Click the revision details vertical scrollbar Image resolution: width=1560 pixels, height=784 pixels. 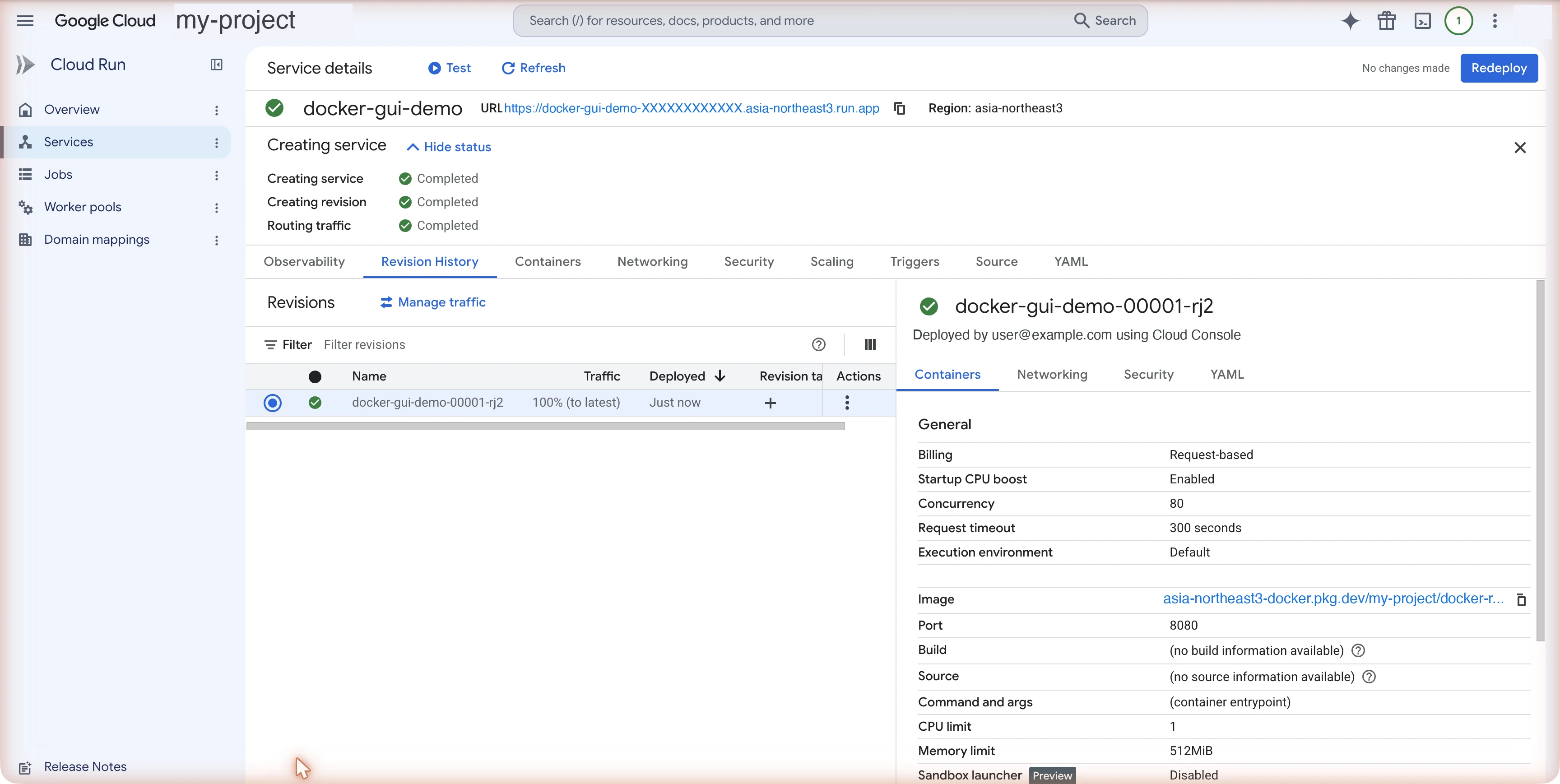[x=1540, y=460]
